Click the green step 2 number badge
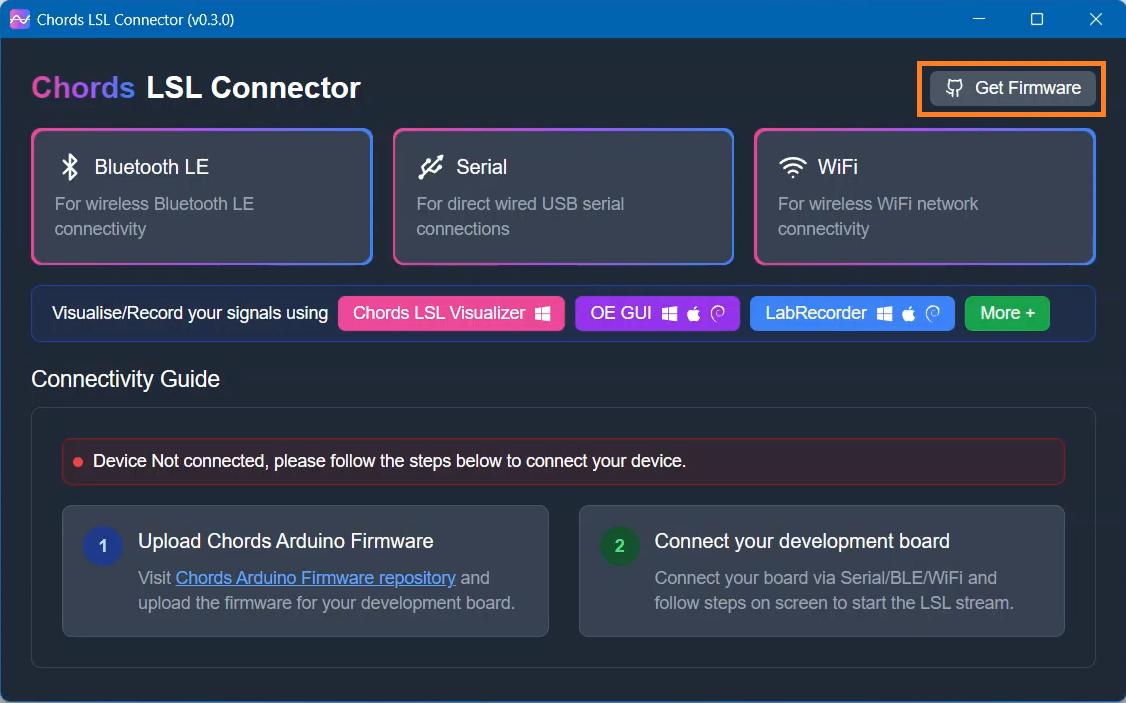Viewport: 1126px width, 703px height. 619,546
